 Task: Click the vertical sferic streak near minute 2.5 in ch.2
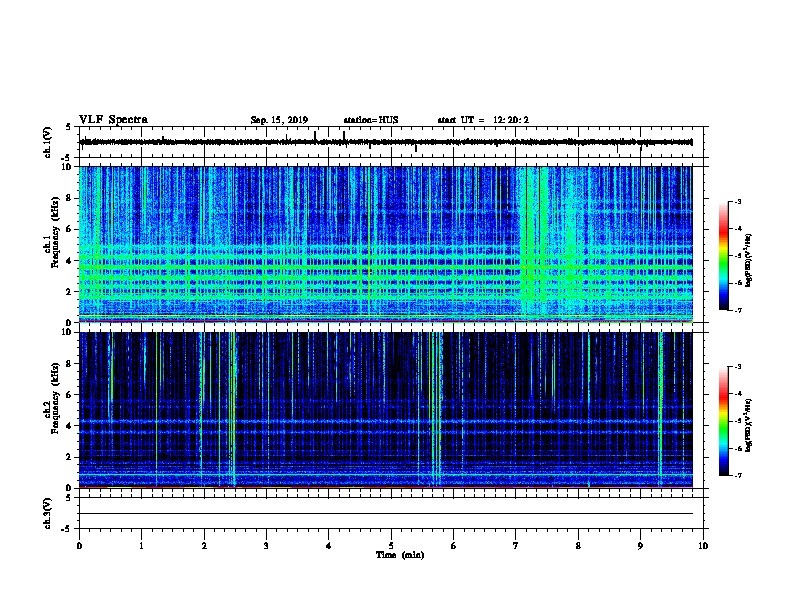click(233, 409)
